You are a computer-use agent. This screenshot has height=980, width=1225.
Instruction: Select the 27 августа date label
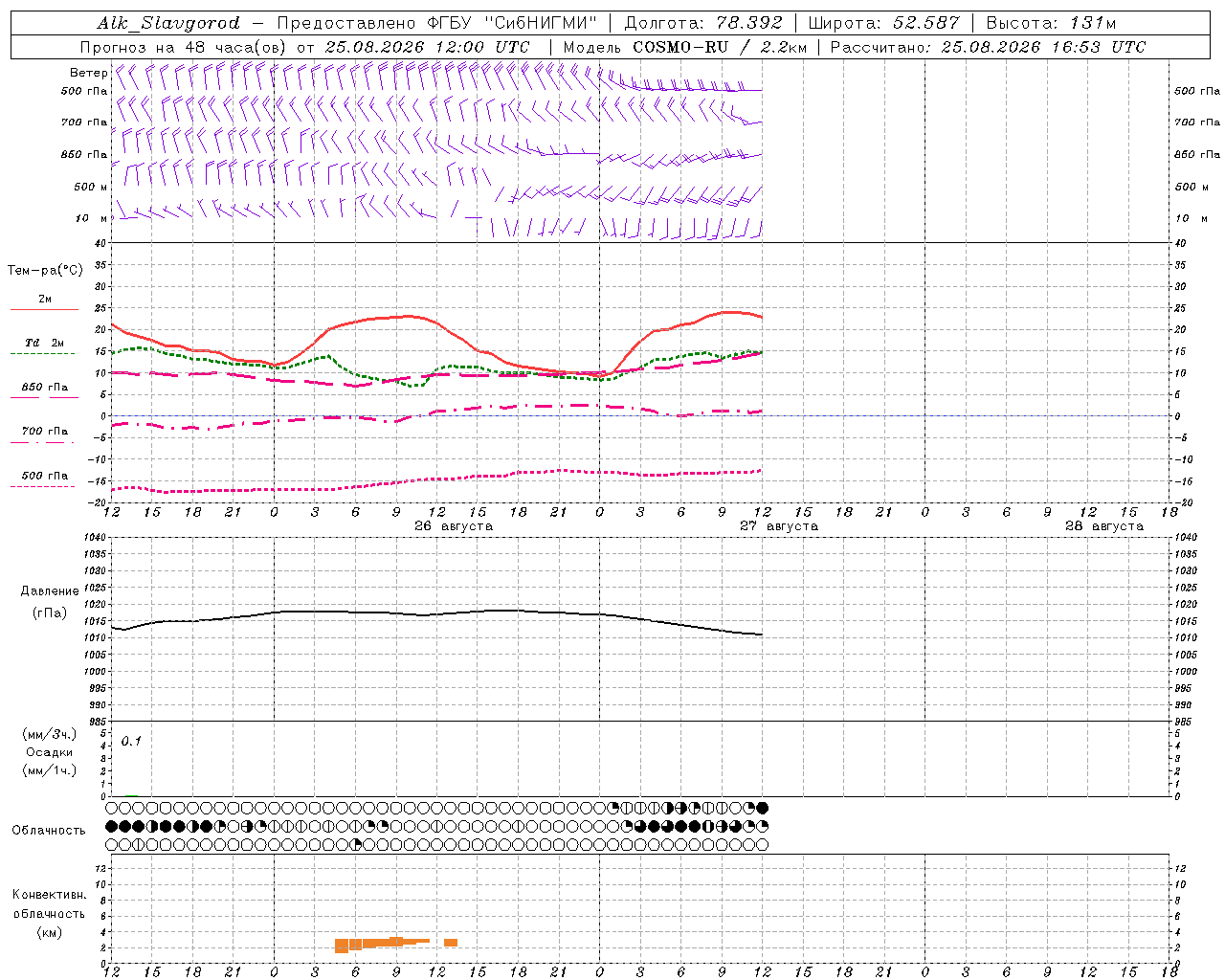click(x=779, y=525)
